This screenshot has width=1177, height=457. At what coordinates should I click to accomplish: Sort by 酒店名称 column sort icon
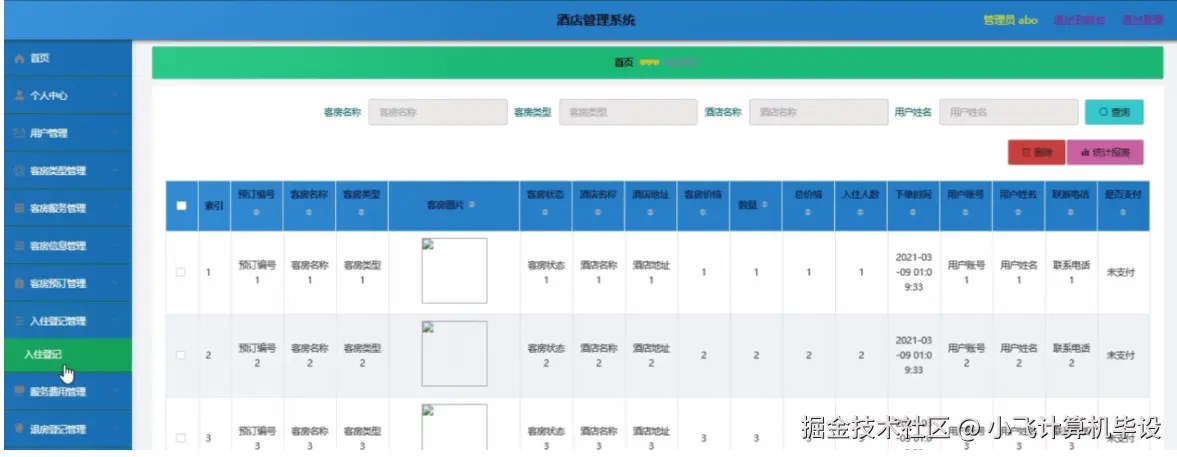click(598, 213)
